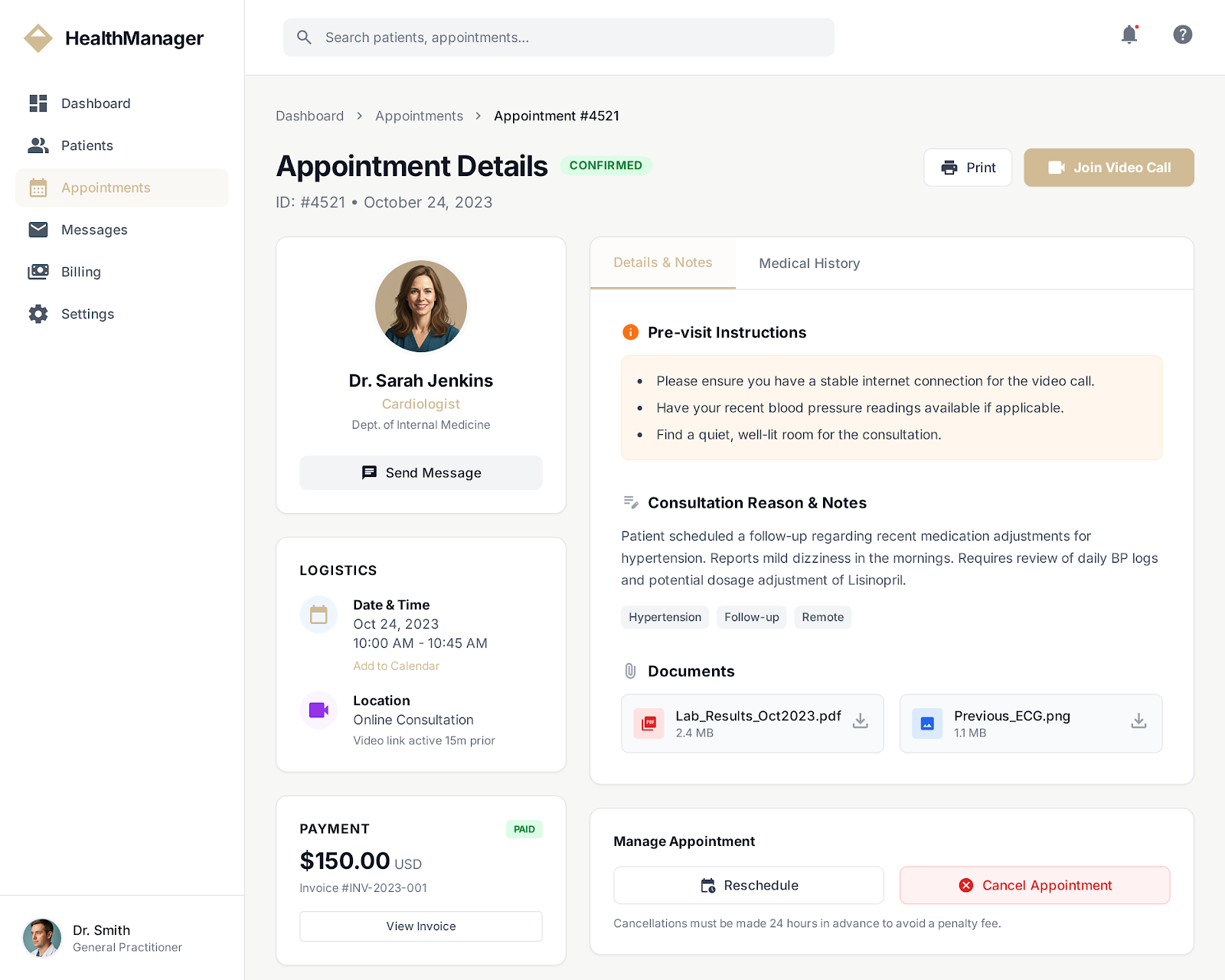Cancel the appointment

click(1034, 885)
